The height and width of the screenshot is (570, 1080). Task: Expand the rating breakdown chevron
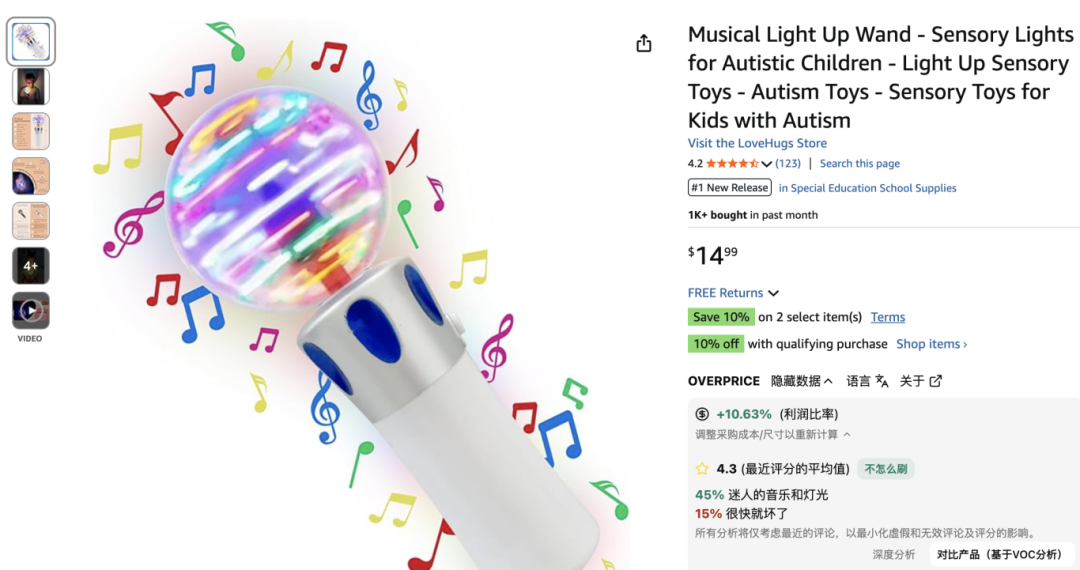tap(767, 164)
